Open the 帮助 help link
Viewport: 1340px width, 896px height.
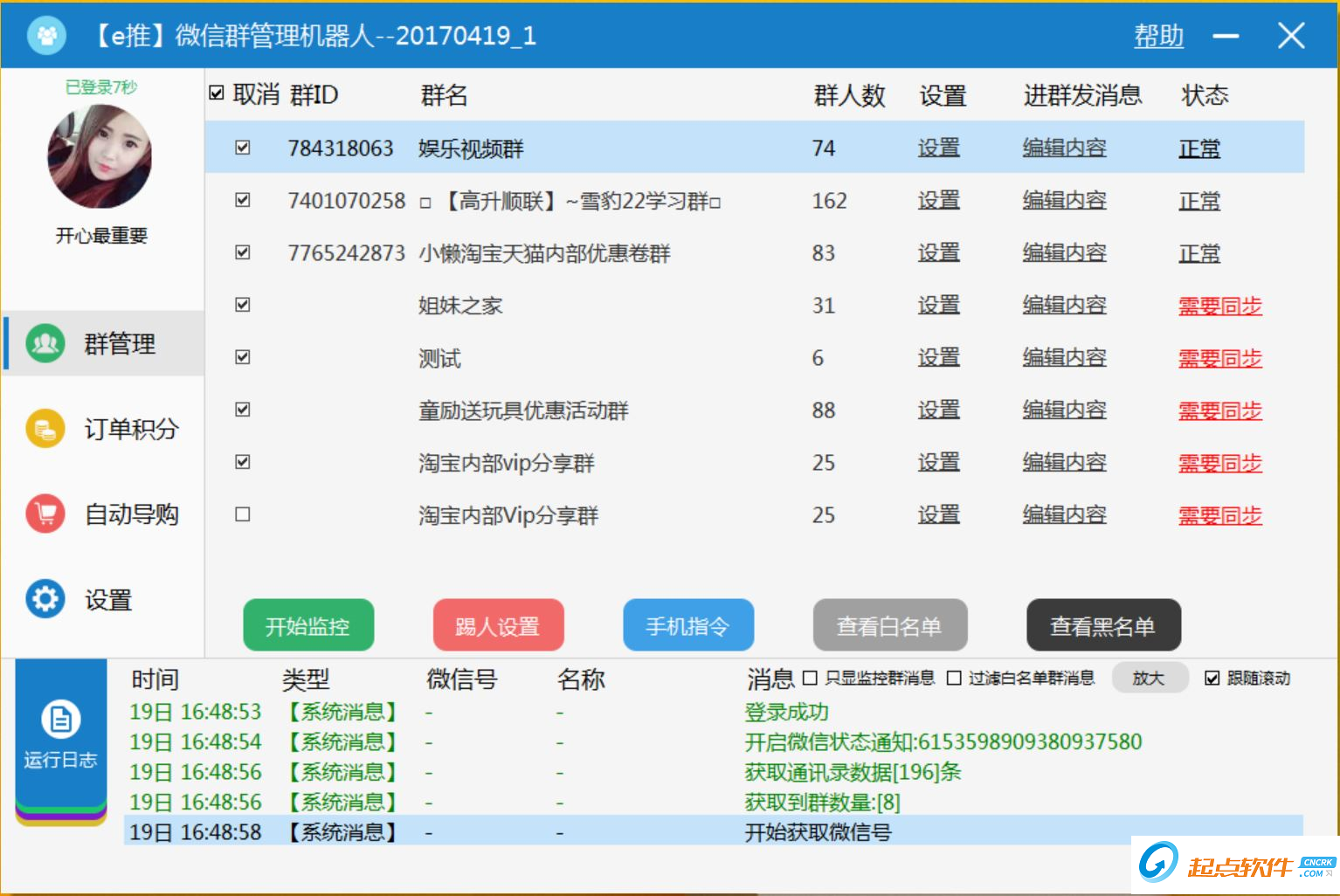(x=1158, y=36)
